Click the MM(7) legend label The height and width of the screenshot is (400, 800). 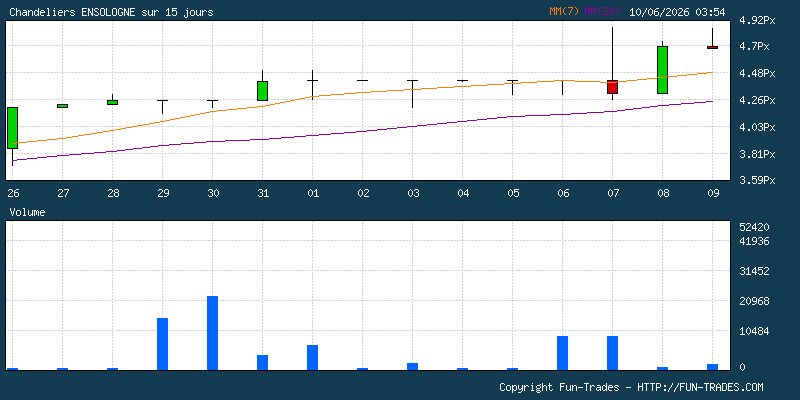564,12
